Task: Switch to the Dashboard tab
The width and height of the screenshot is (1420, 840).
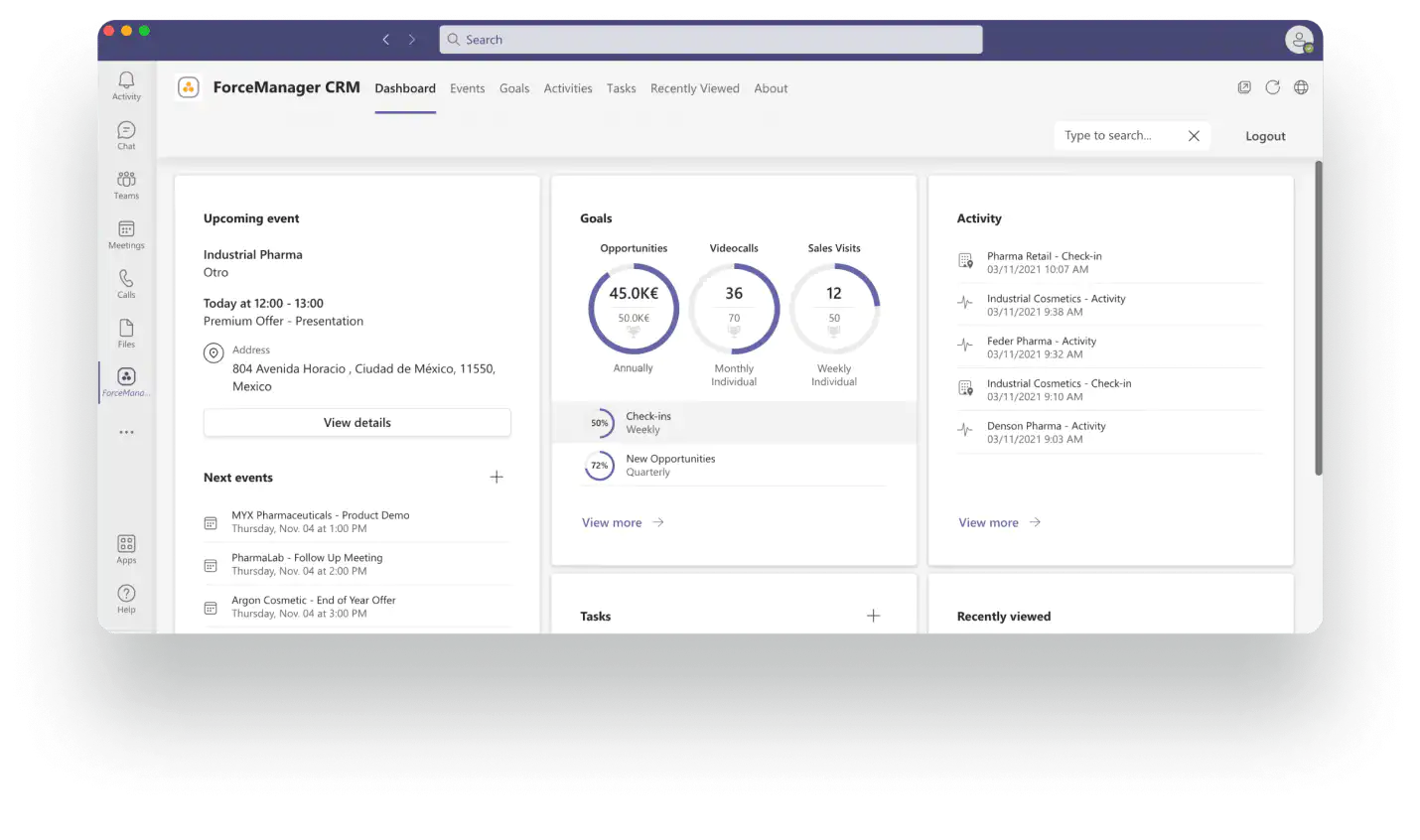Action: pos(405,88)
